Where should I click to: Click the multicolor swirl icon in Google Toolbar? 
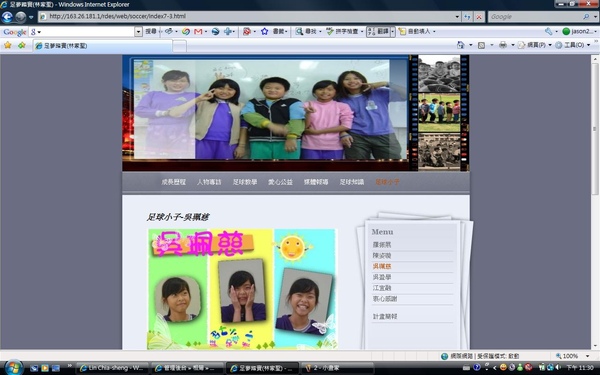186,31
